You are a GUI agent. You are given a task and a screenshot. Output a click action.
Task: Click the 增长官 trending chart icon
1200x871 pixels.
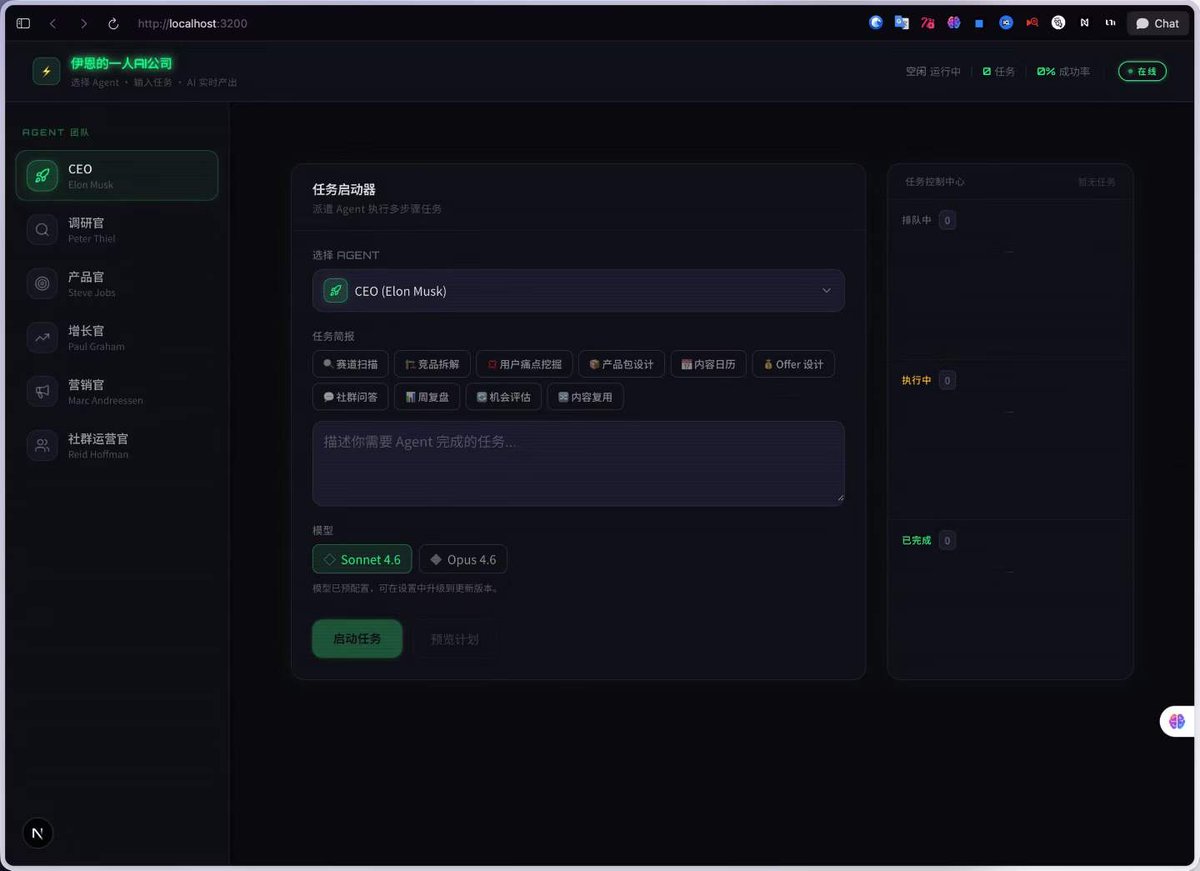(42, 337)
